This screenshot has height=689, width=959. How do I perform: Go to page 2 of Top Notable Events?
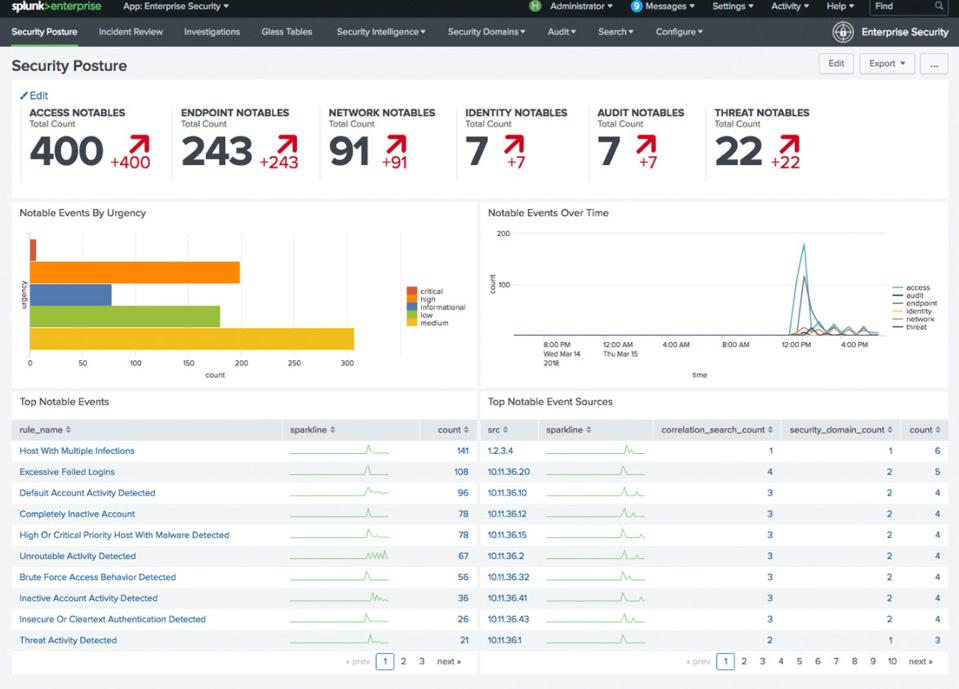coord(403,661)
